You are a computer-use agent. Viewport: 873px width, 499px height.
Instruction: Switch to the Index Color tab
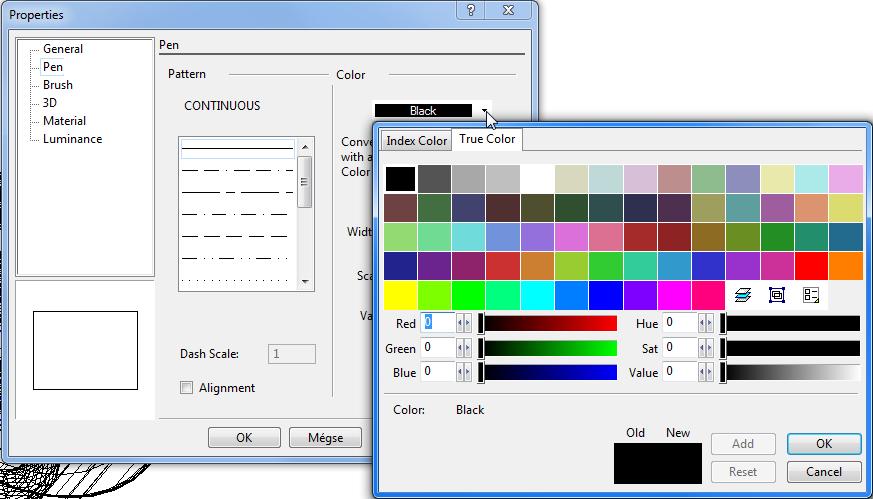coord(416,141)
